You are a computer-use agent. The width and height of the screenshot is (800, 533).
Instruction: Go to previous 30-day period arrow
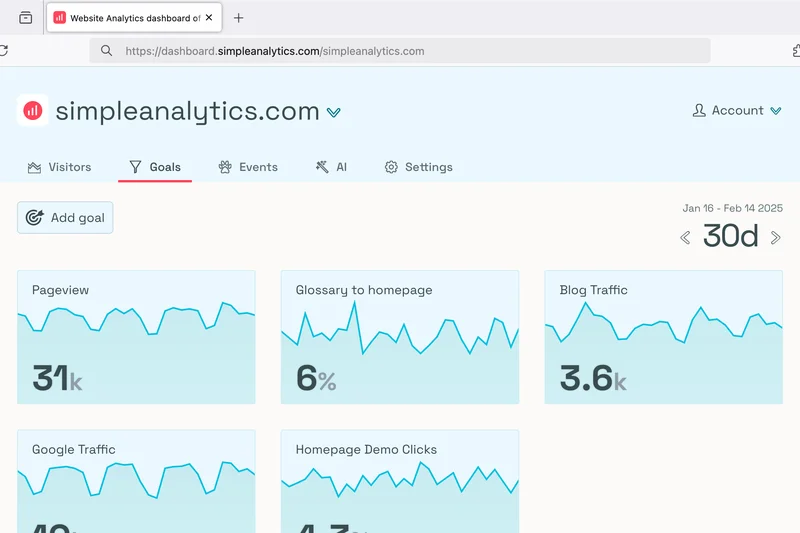coord(685,237)
